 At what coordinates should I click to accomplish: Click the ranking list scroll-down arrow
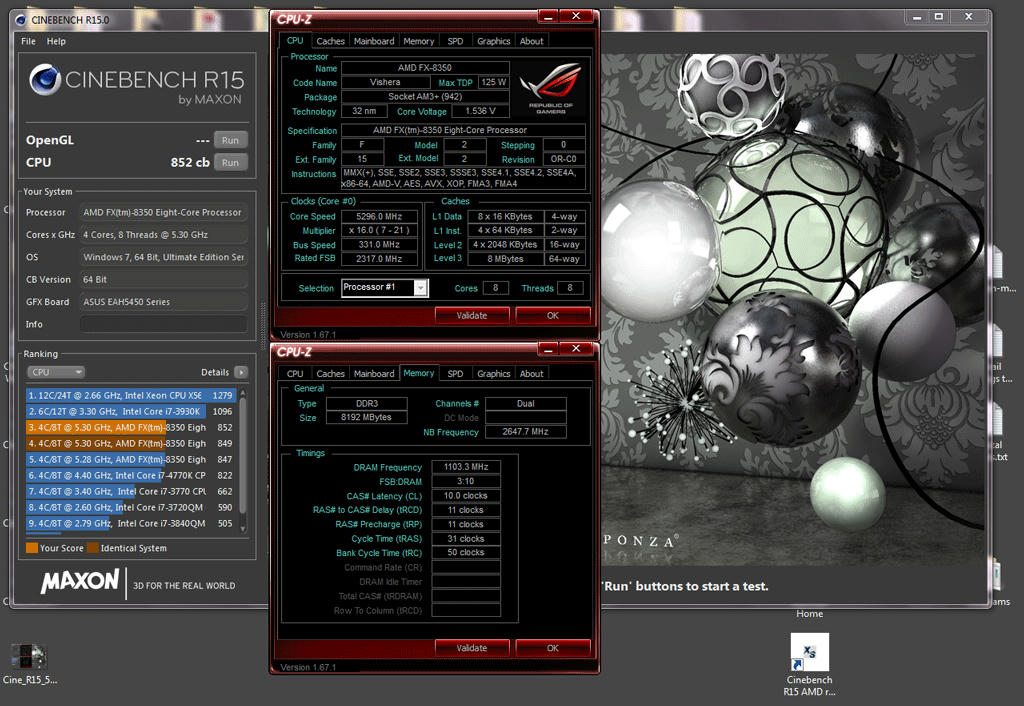243,529
